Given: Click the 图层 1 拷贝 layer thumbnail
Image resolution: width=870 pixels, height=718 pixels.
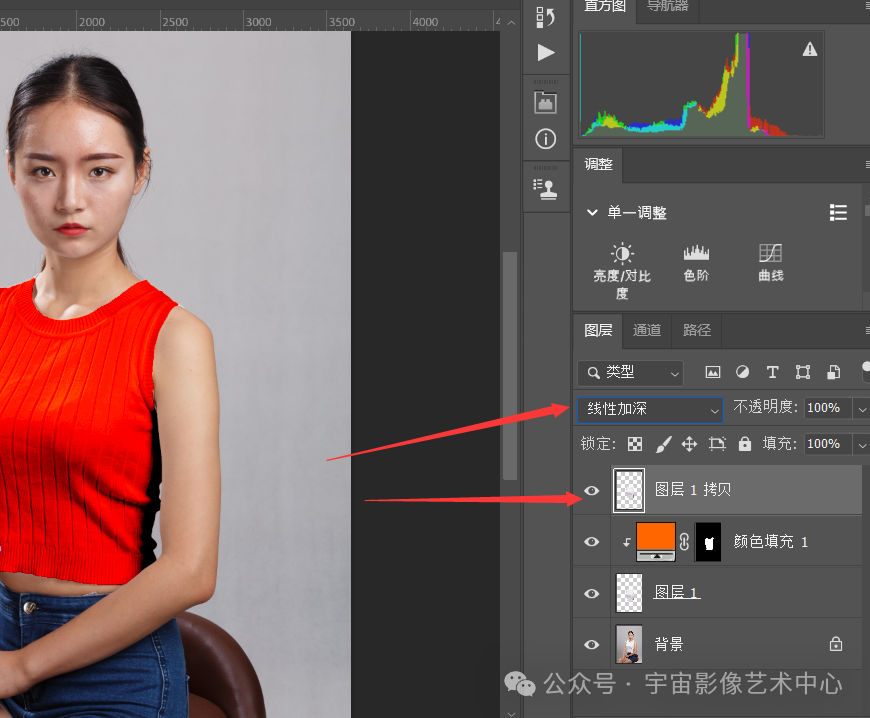Looking at the screenshot, I should pyautogui.click(x=629, y=491).
